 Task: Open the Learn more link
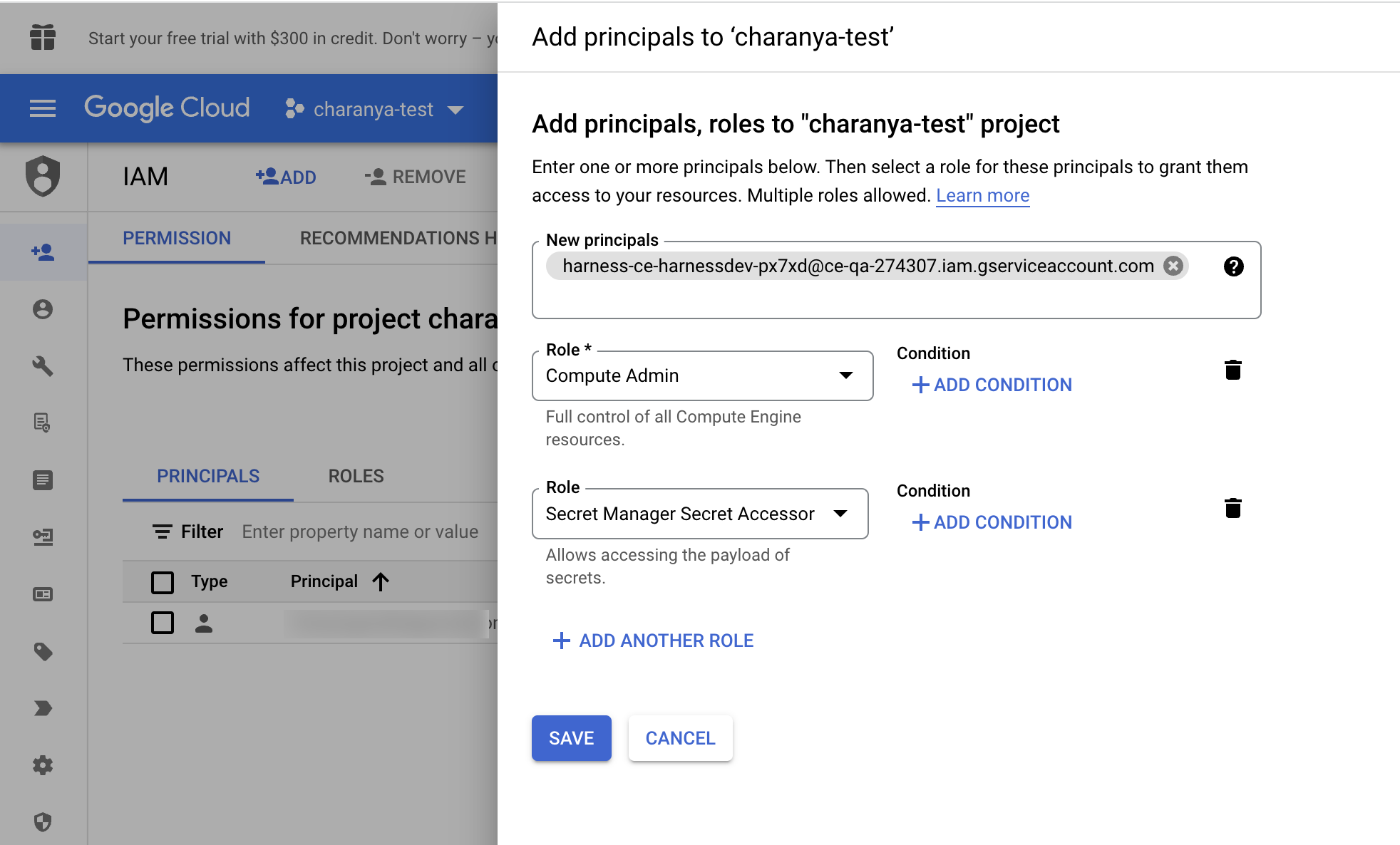tap(982, 195)
